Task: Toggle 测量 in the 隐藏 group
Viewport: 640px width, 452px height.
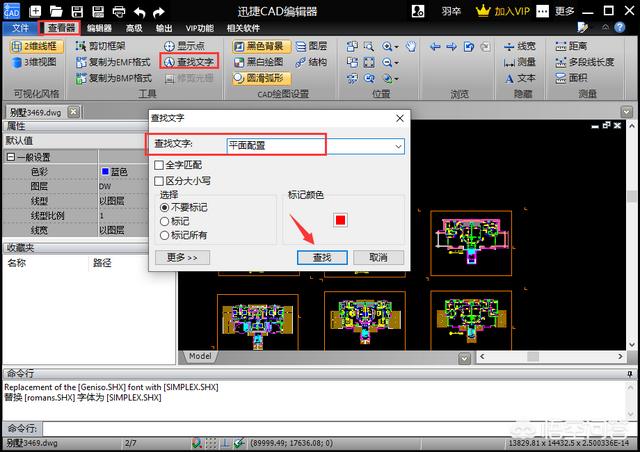Action: point(520,62)
